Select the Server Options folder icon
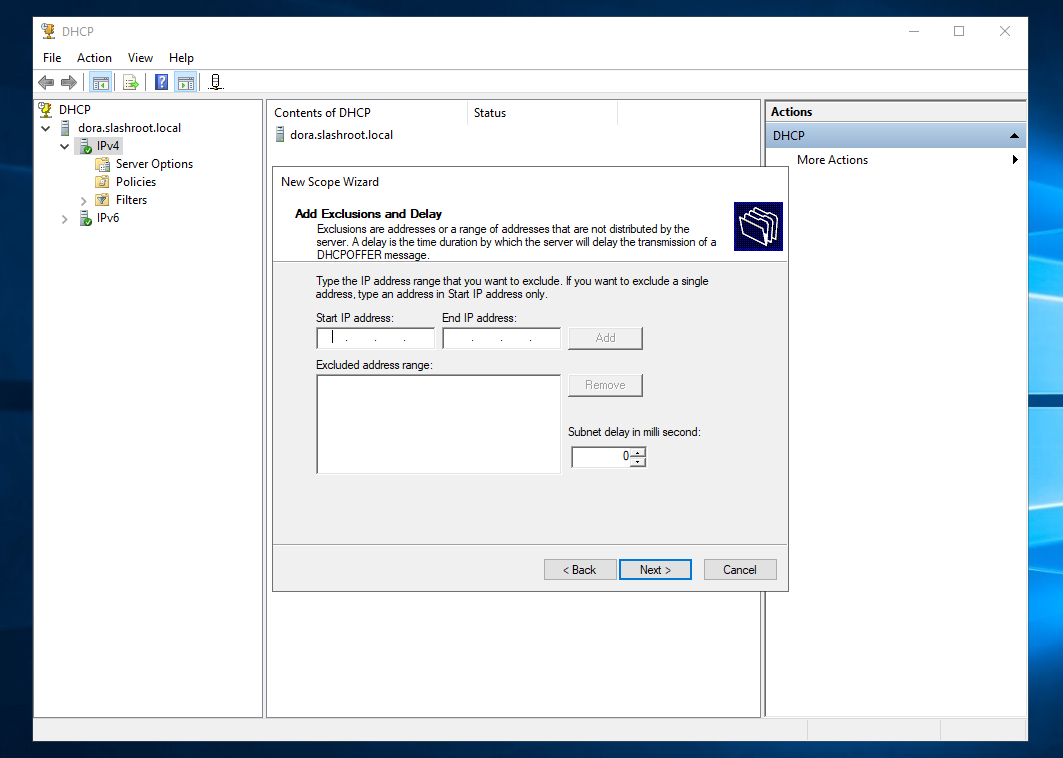 [x=102, y=164]
